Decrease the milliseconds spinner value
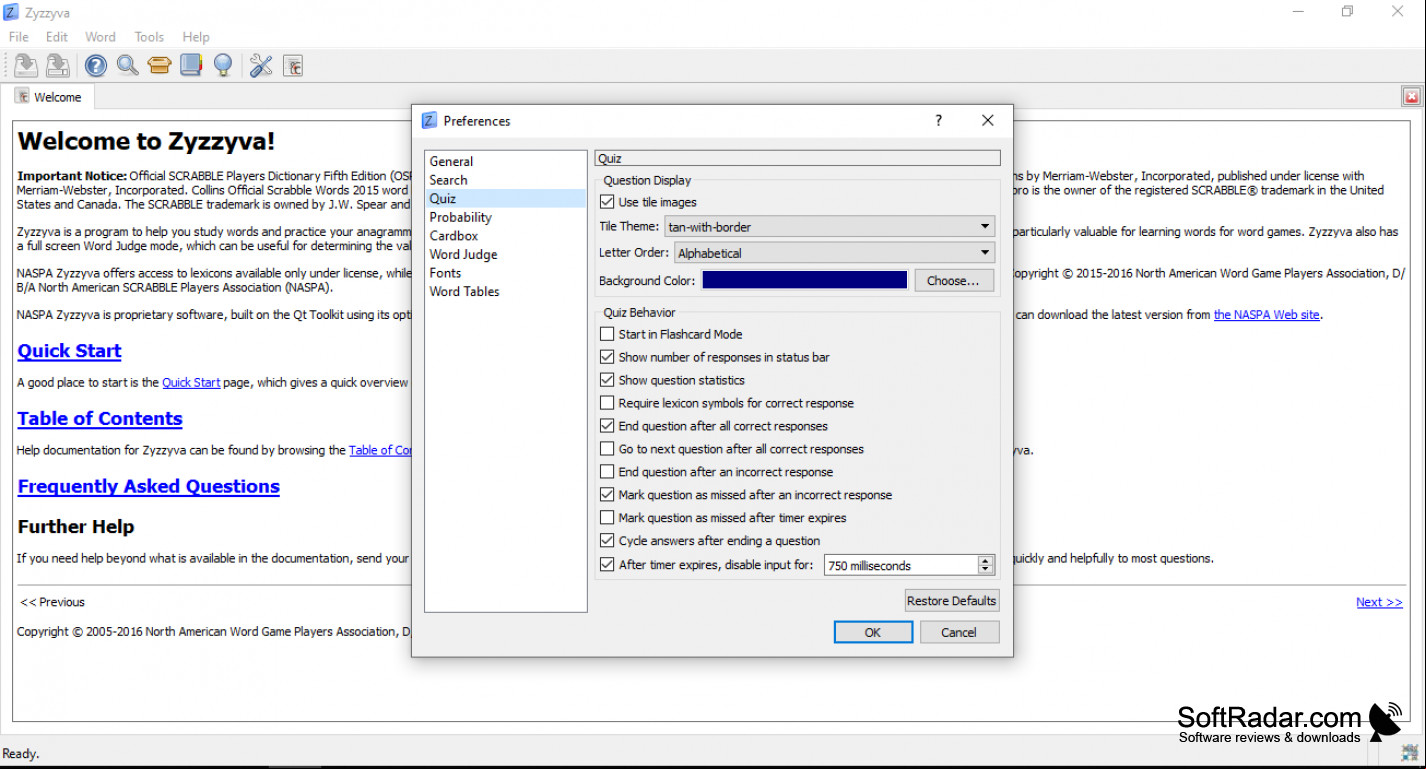Image resolution: width=1426 pixels, height=769 pixels. pyautogui.click(x=986, y=570)
